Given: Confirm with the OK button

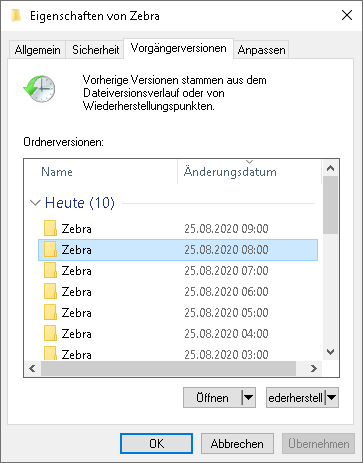Looking at the screenshot, I should (156, 444).
